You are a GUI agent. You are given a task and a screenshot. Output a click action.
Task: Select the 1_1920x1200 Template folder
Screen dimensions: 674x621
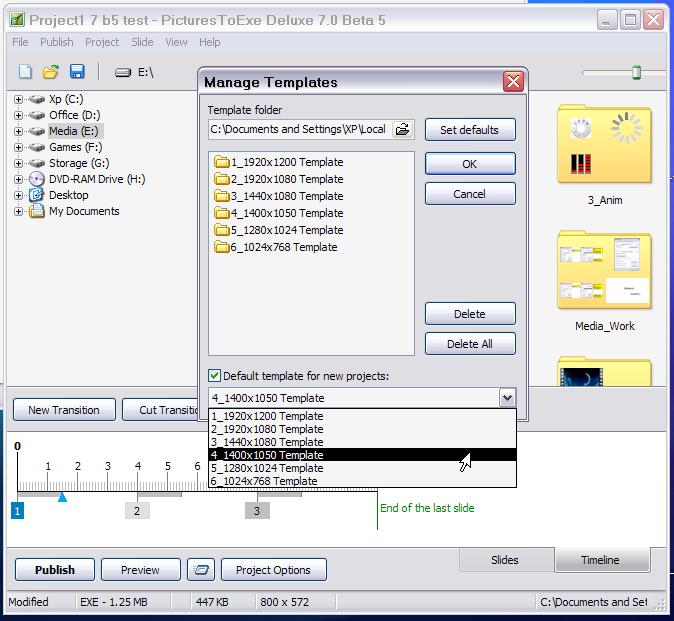279,162
